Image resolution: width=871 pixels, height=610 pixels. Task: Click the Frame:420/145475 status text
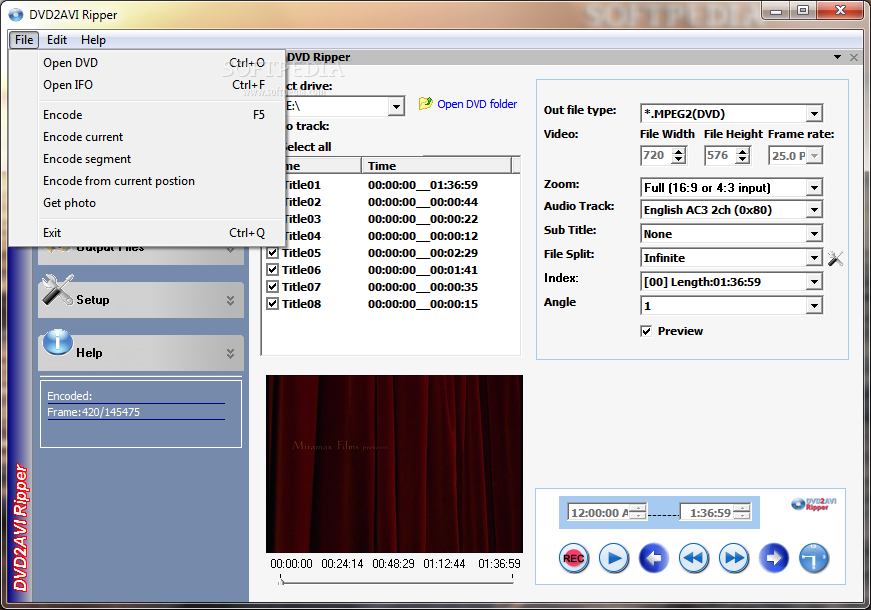(93, 412)
